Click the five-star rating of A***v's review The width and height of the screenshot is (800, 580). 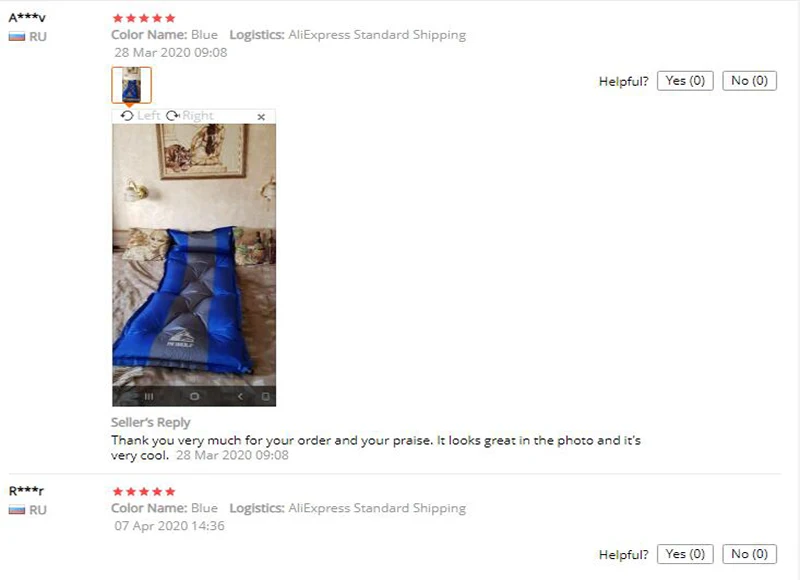coord(144,18)
